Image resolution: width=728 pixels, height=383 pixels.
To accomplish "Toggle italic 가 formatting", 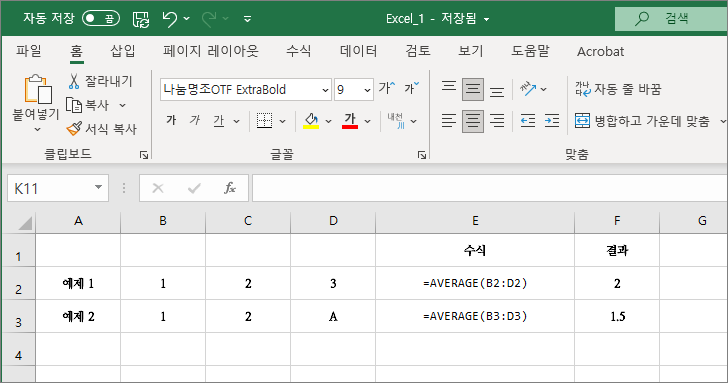I will (x=195, y=121).
